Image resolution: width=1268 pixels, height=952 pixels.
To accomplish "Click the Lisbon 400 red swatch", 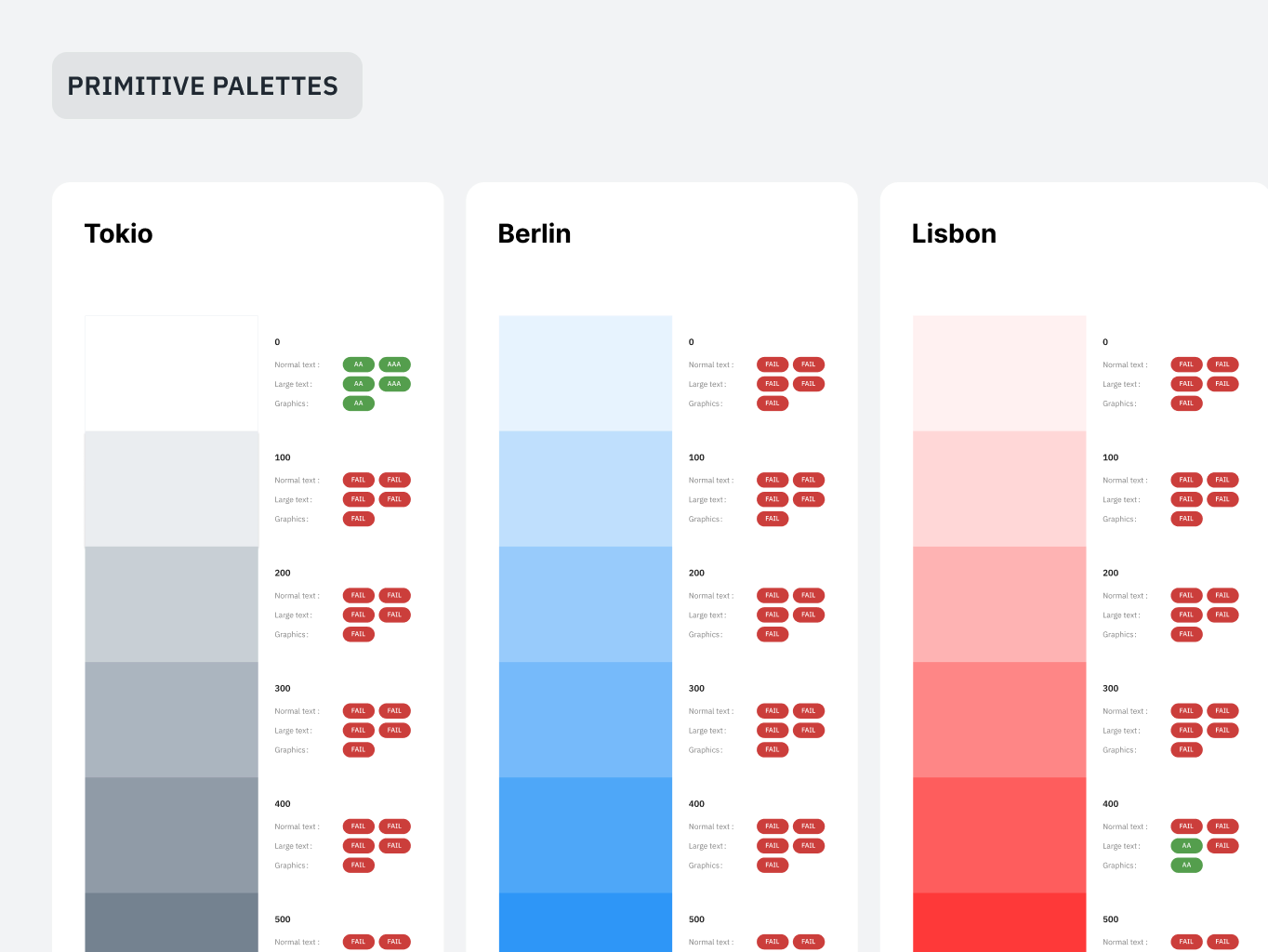I will point(999,835).
